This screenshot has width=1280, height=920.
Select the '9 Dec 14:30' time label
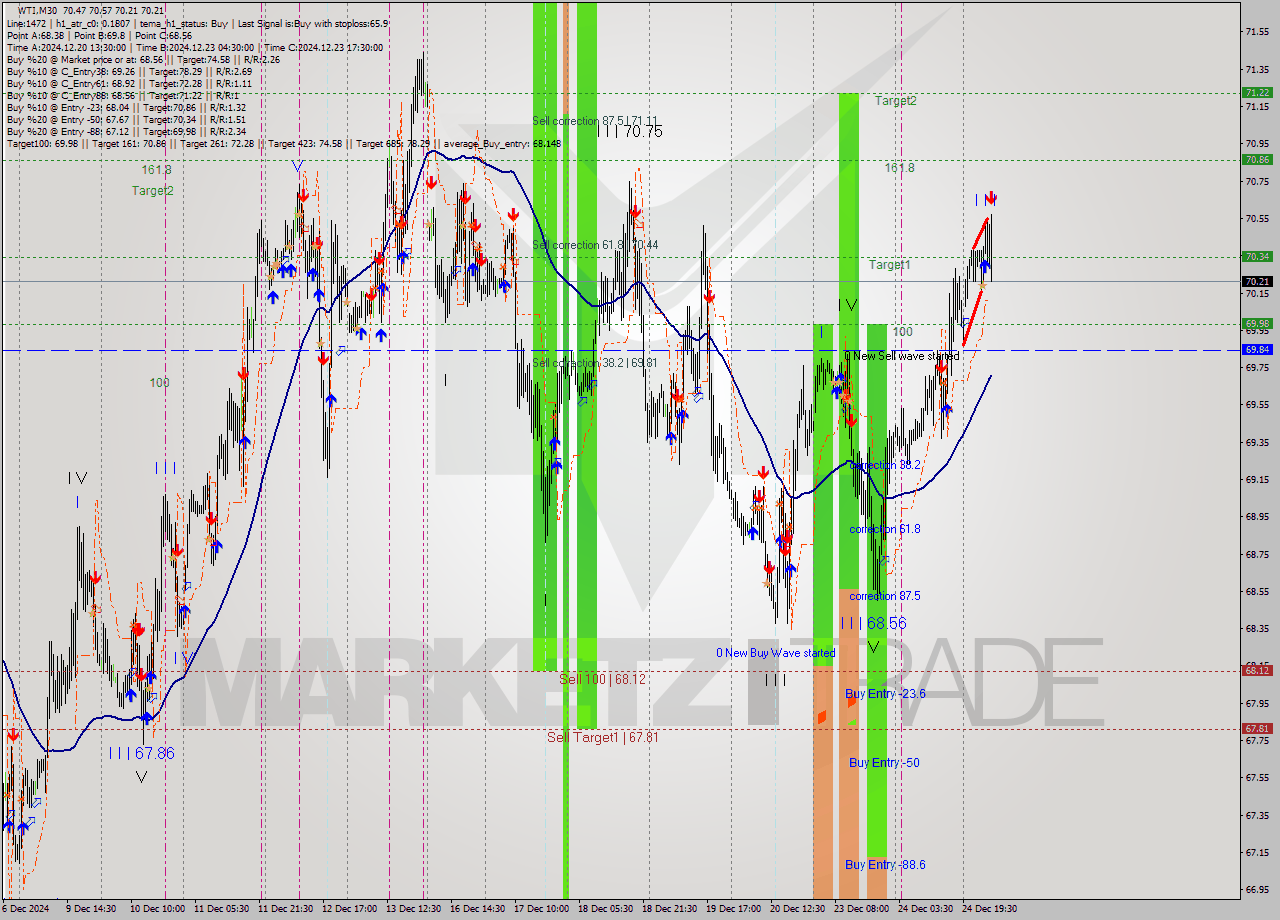pos(91,909)
